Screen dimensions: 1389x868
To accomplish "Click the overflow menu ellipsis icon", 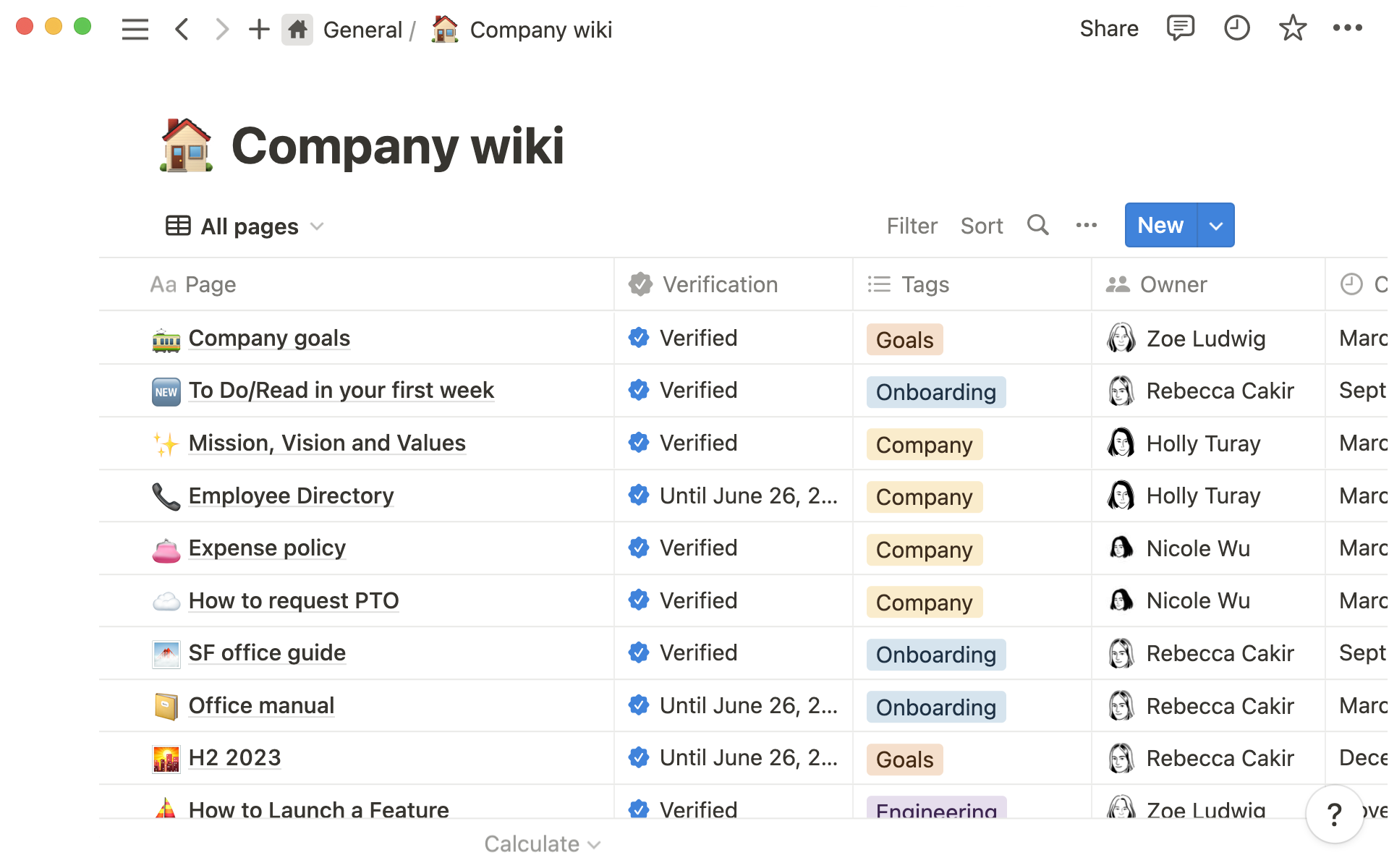I will point(1087,225).
